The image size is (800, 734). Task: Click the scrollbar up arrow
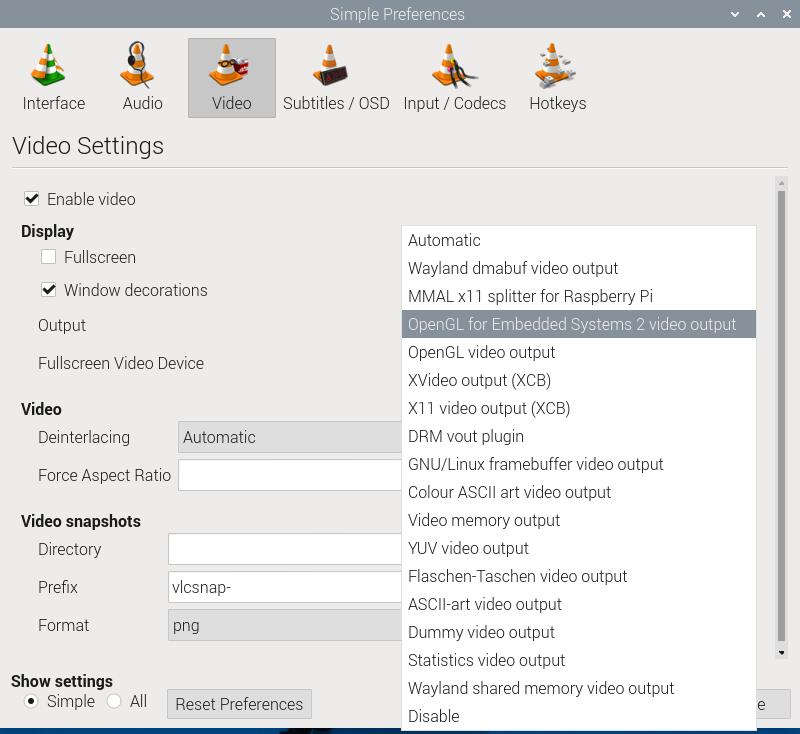[781, 183]
